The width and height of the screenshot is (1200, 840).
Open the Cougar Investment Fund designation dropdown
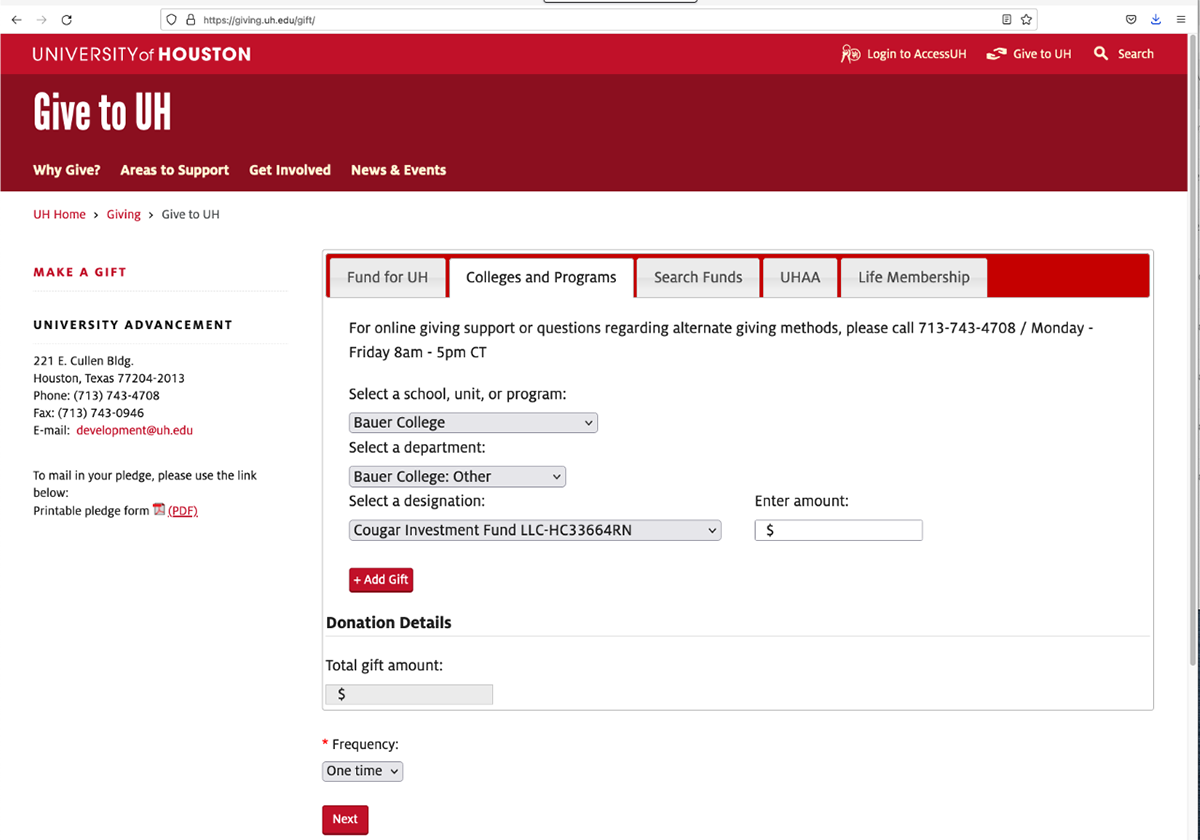pos(535,530)
